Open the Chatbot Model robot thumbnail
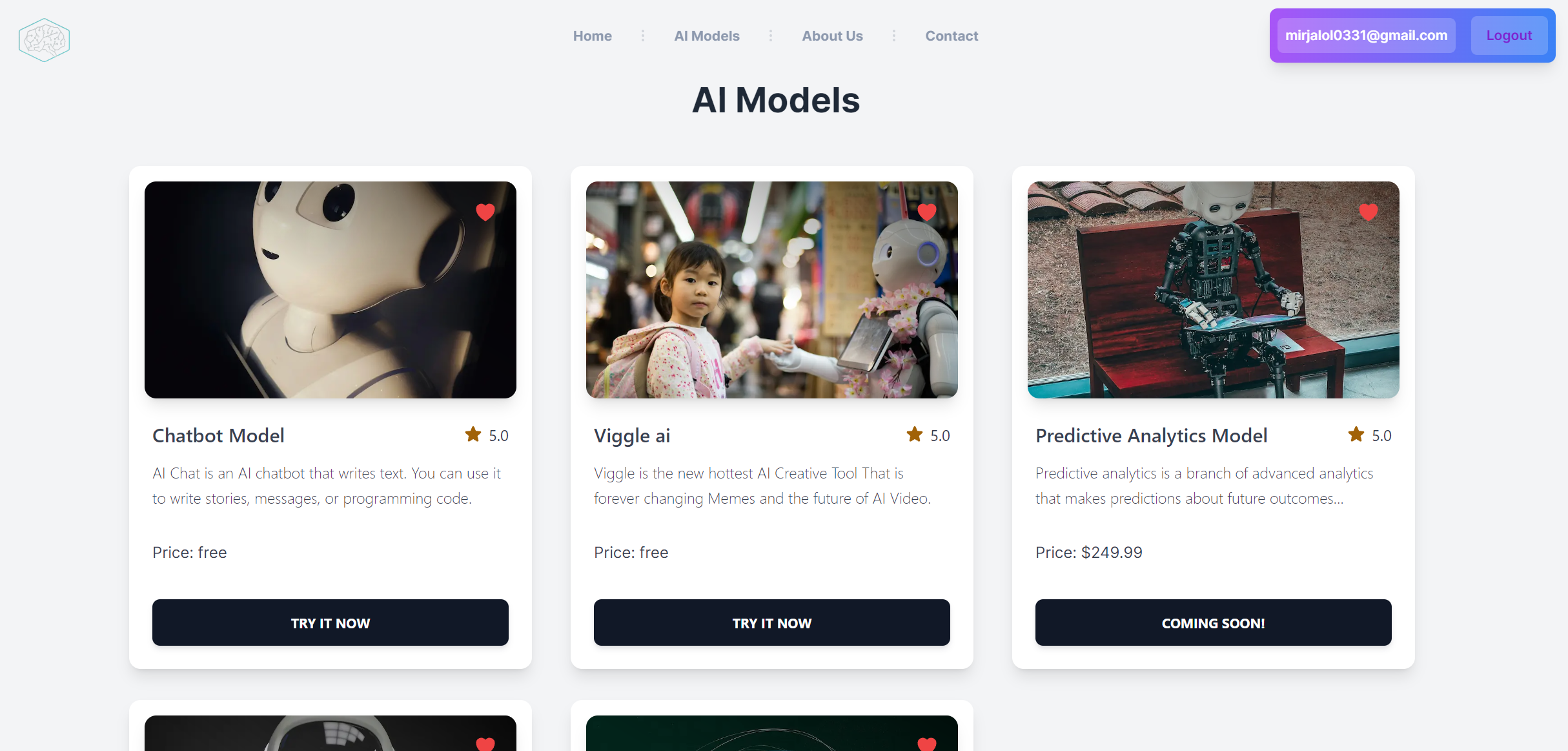The width and height of the screenshot is (1568, 751). point(331,290)
